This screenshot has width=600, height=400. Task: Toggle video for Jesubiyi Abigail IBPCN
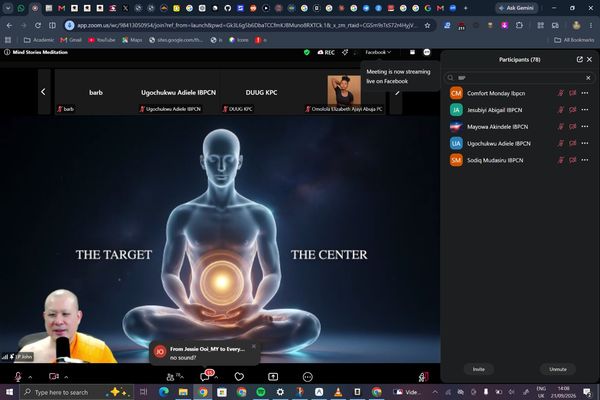point(572,110)
